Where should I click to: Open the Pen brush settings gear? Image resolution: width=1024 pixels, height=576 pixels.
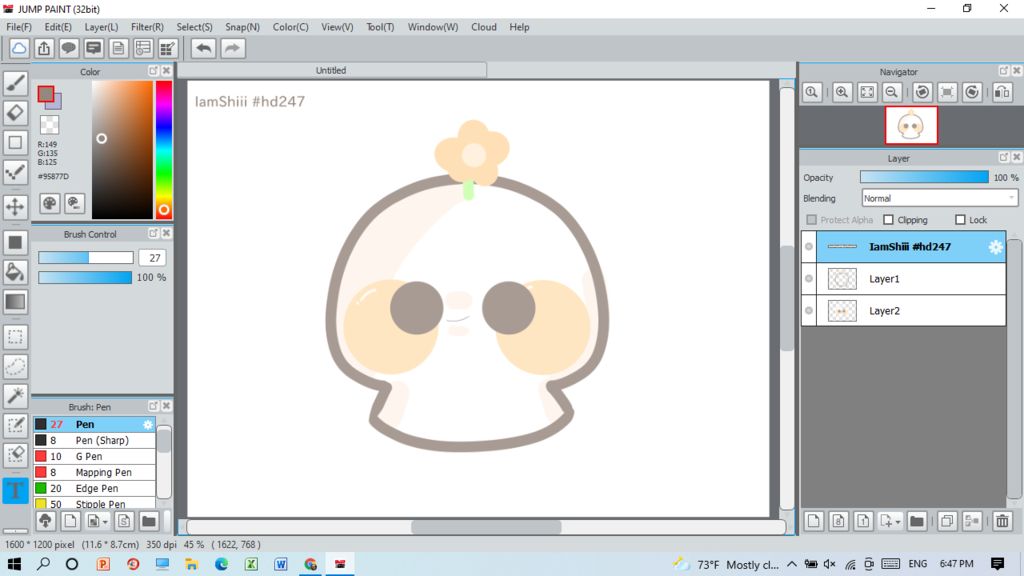[148, 424]
